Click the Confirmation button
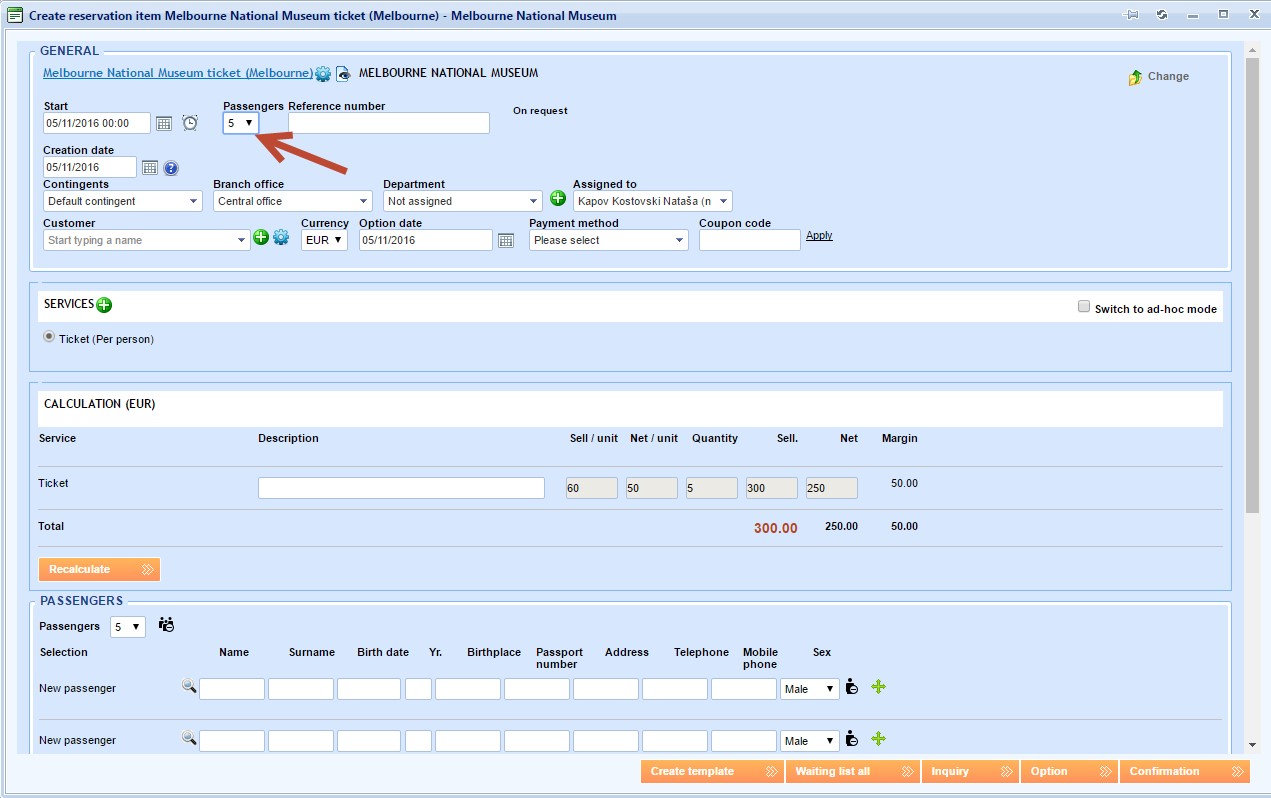 pos(1185,771)
